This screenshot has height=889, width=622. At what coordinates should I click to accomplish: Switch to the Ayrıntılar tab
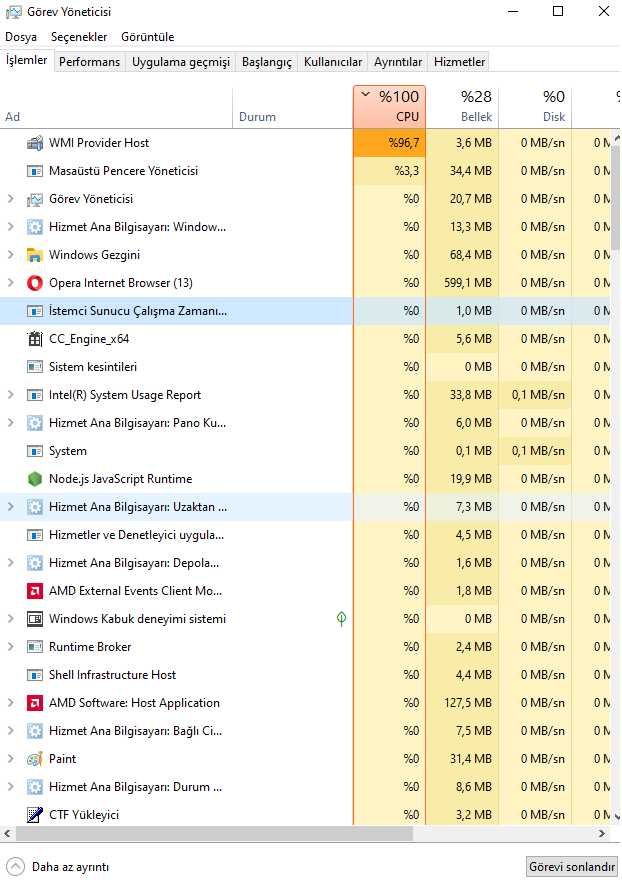pos(397,62)
